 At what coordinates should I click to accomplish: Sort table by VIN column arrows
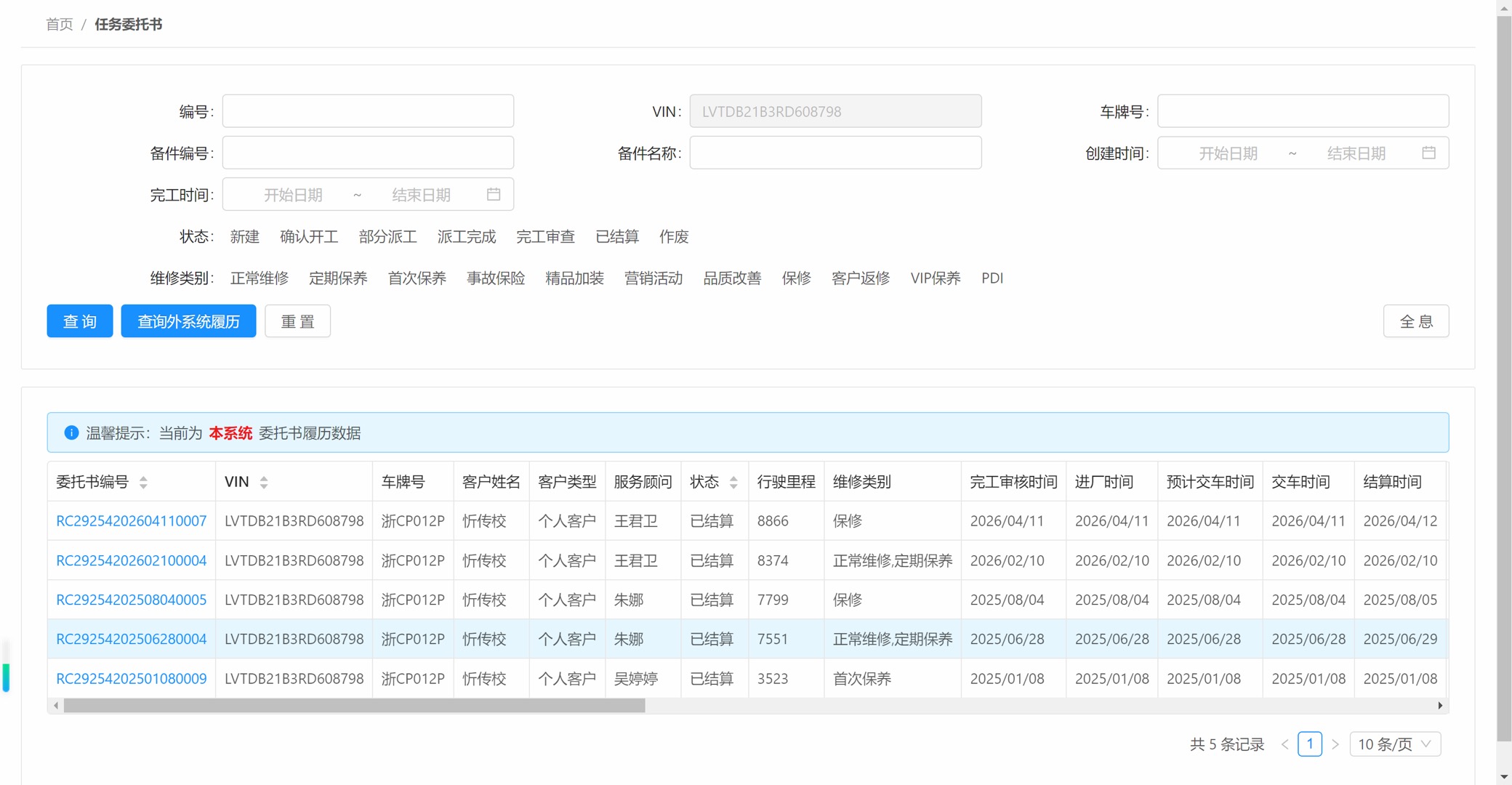(x=264, y=482)
